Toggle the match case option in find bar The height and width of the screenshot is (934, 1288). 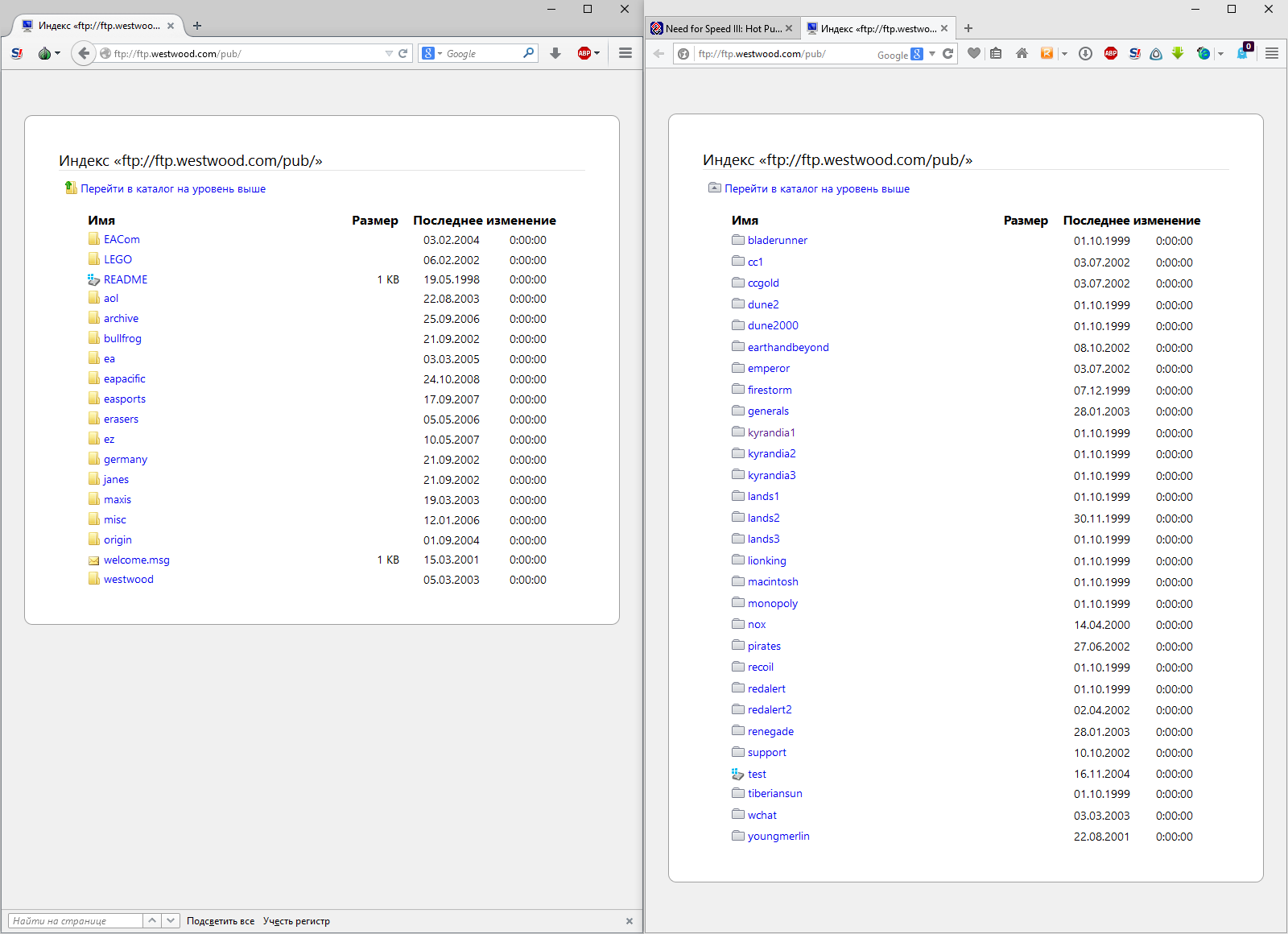[296, 921]
